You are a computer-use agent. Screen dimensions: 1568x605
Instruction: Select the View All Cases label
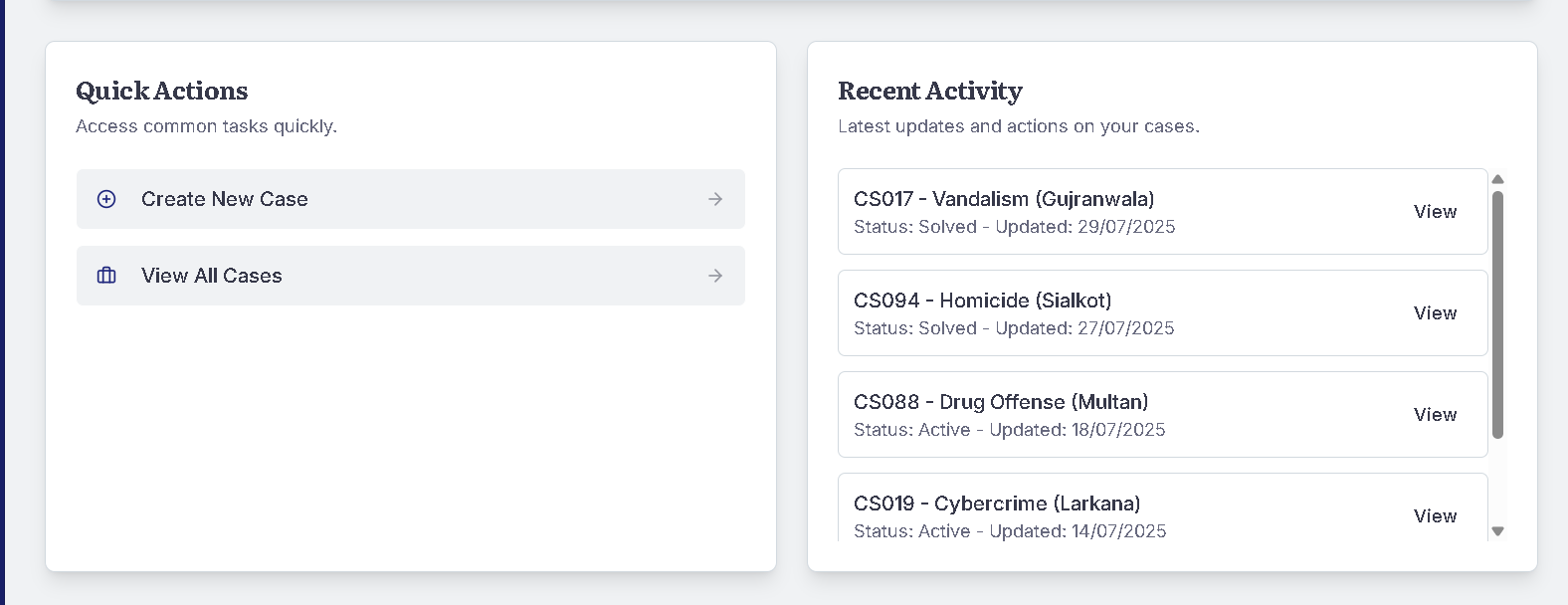(212, 276)
